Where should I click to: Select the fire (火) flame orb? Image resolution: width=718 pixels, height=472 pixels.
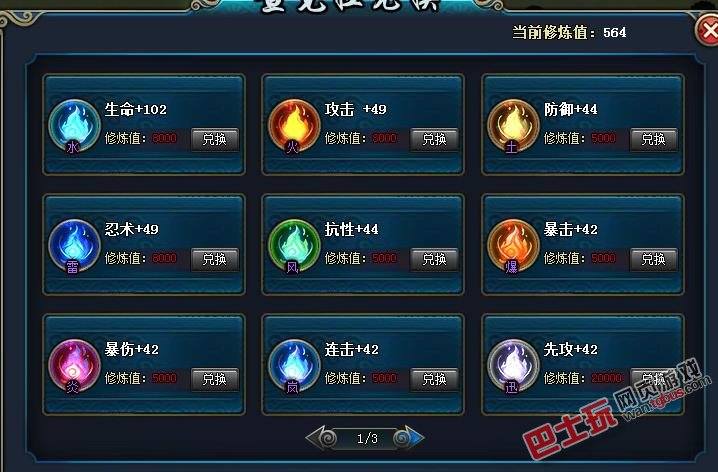tap(294, 125)
